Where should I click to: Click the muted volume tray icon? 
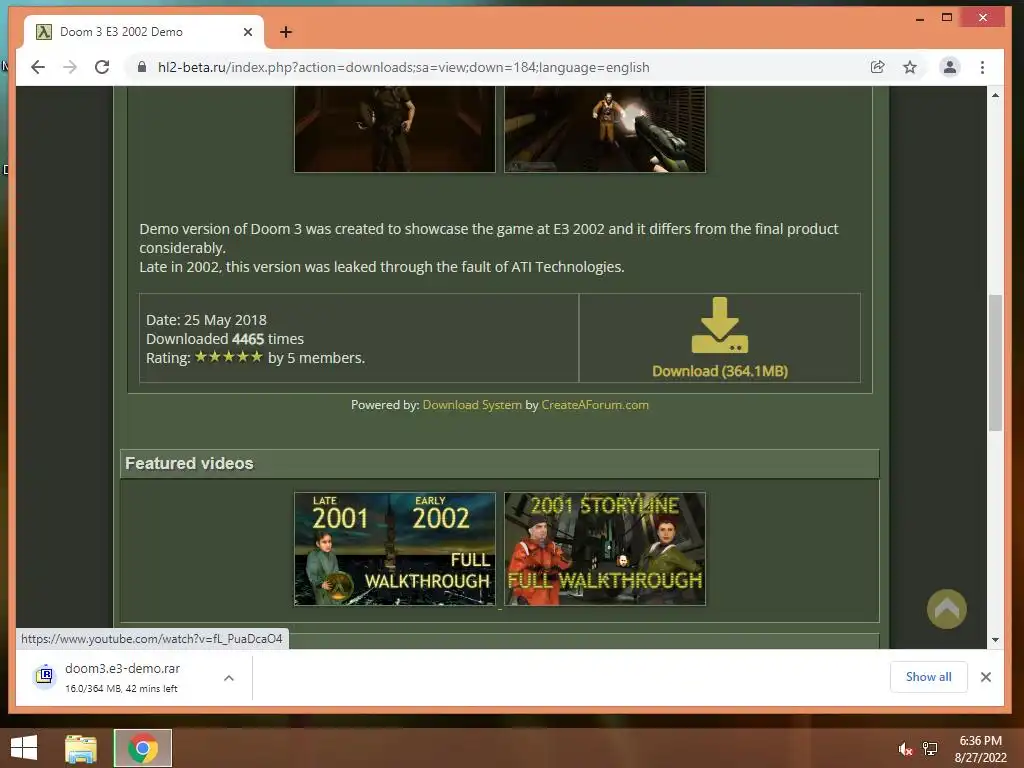tap(904, 749)
